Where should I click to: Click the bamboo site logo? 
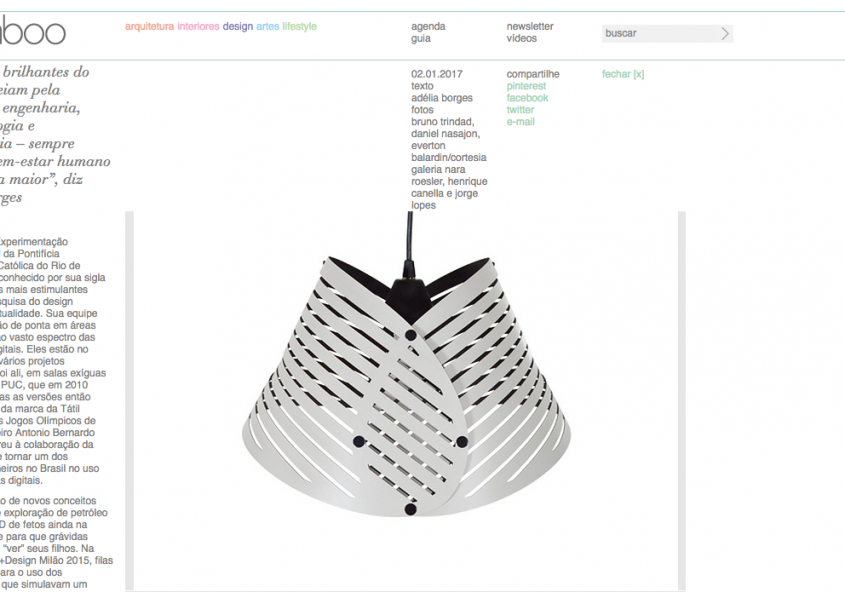[32, 31]
